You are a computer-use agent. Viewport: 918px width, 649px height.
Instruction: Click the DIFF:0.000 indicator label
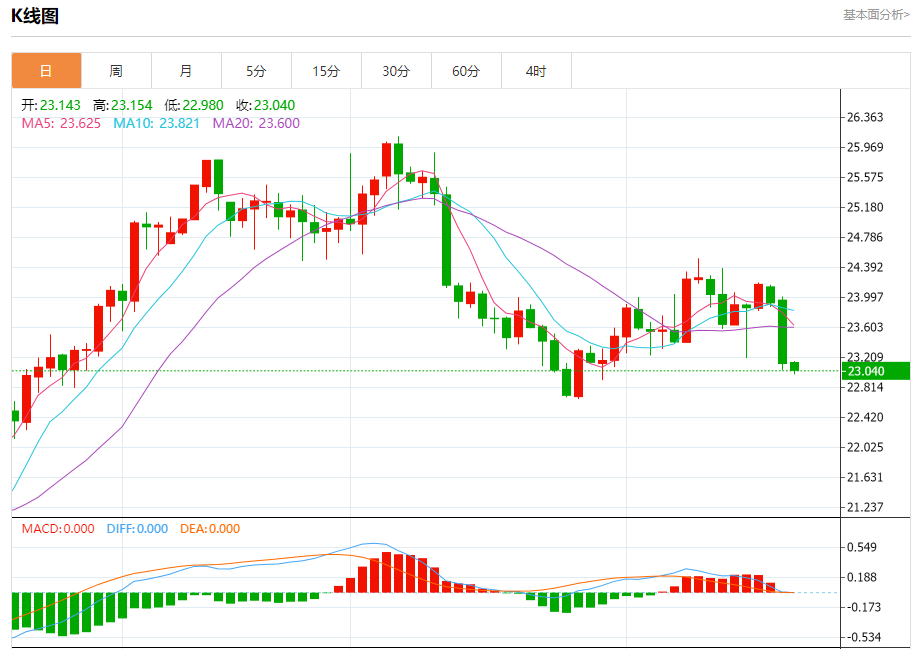point(137,529)
